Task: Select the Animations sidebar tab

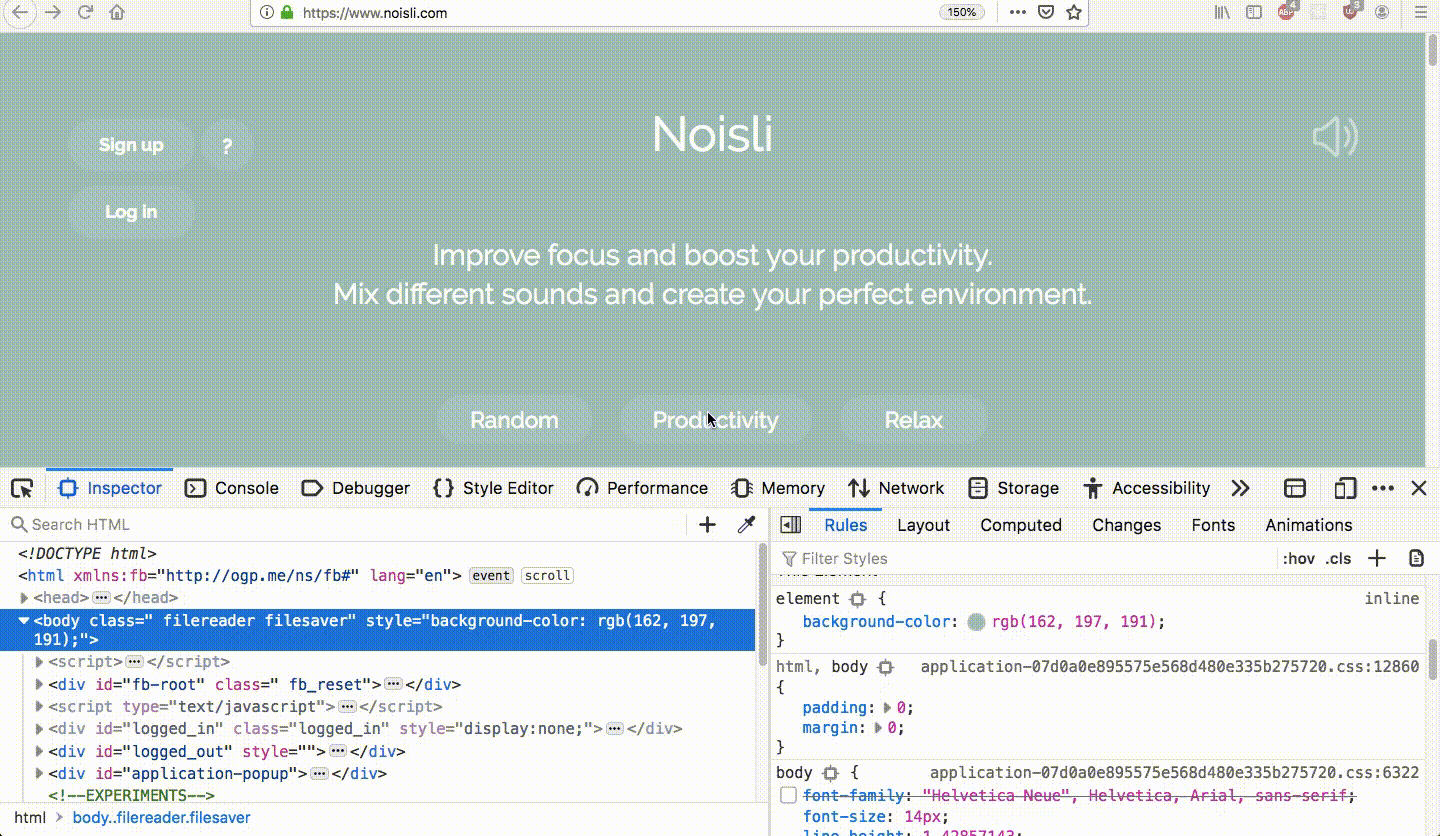Action: (1308, 525)
